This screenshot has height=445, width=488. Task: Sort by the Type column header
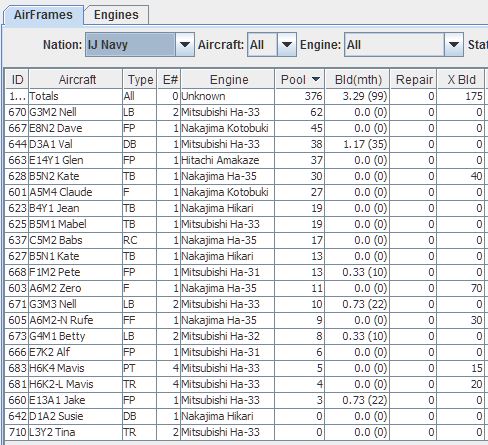(140, 80)
